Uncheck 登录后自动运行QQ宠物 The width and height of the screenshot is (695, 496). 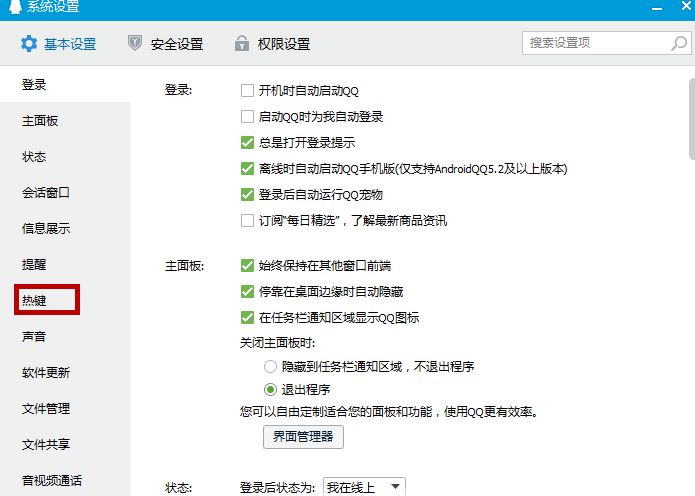click(x=247, y=194)
